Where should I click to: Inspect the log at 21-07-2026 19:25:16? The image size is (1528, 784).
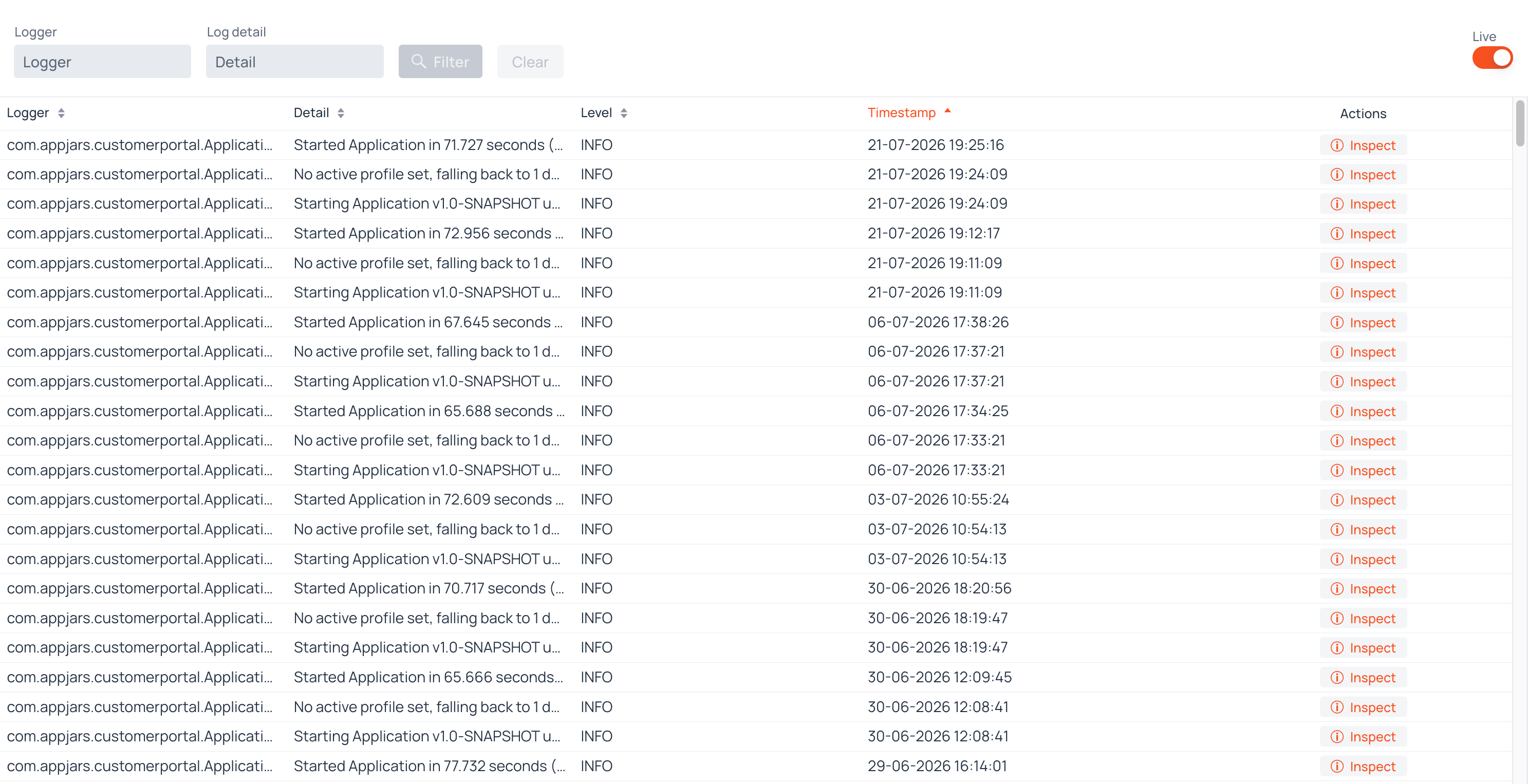click(1363, 145)
